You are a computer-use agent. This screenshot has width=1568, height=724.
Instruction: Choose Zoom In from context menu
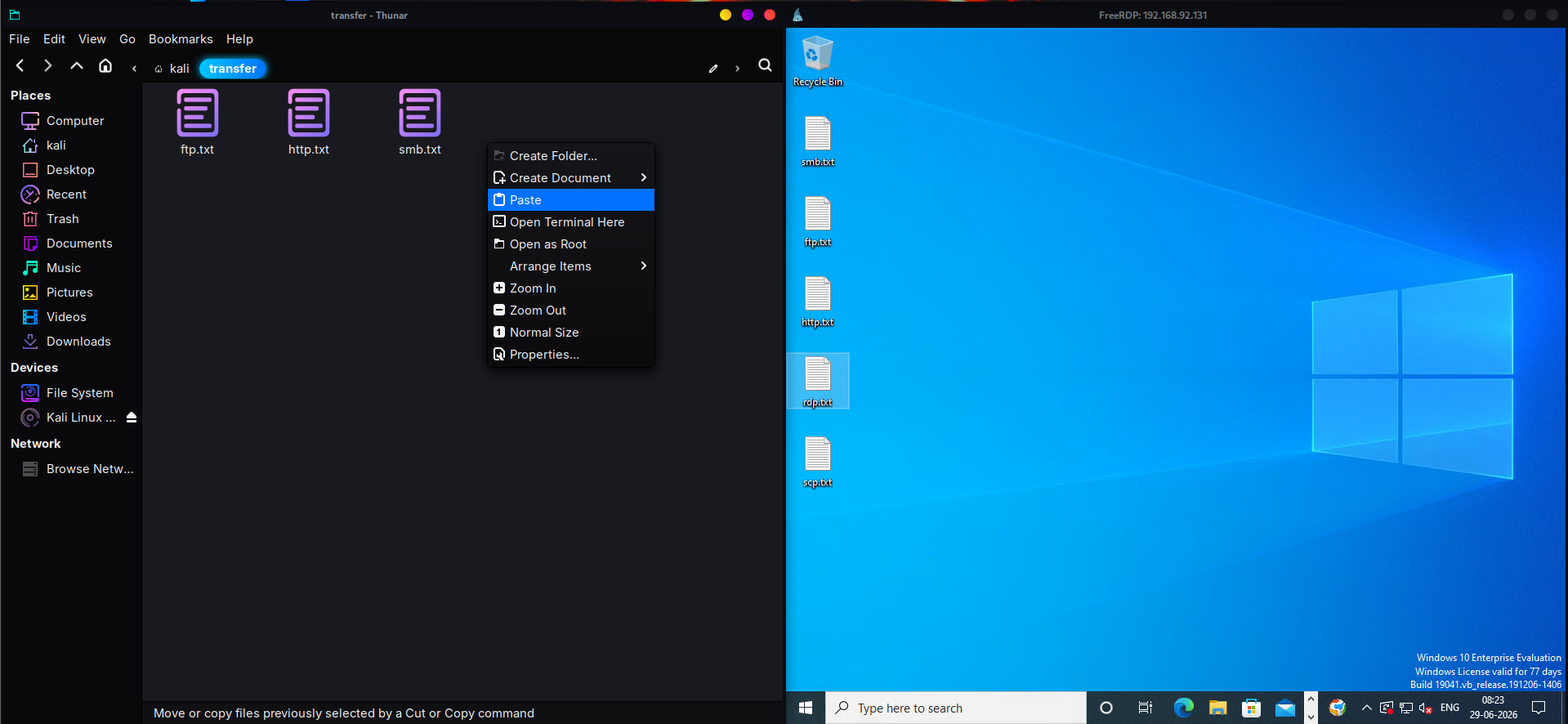click(x=571, y=288)
